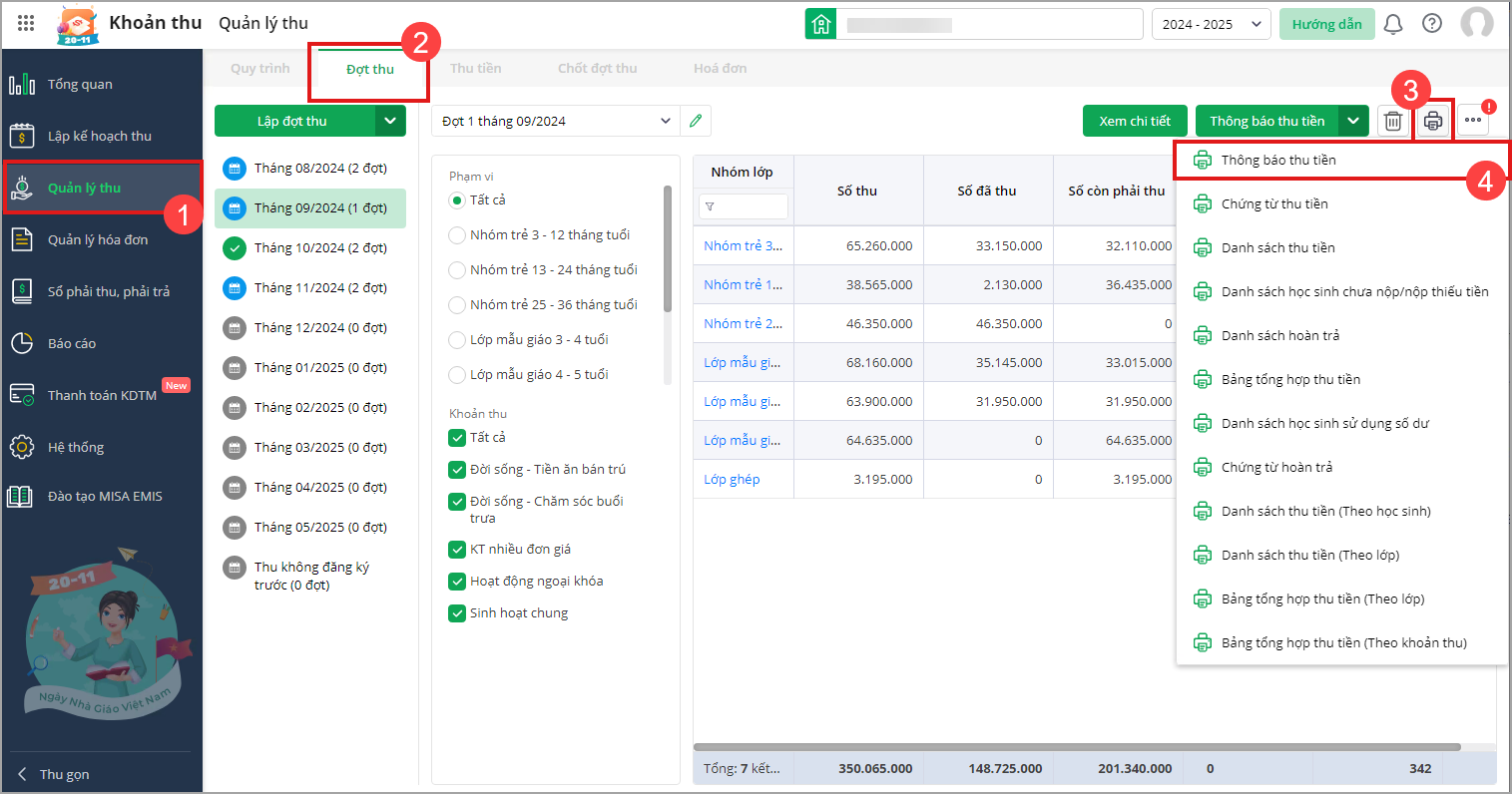Open the apps grid launcher icon

click(x=26, y=23)
